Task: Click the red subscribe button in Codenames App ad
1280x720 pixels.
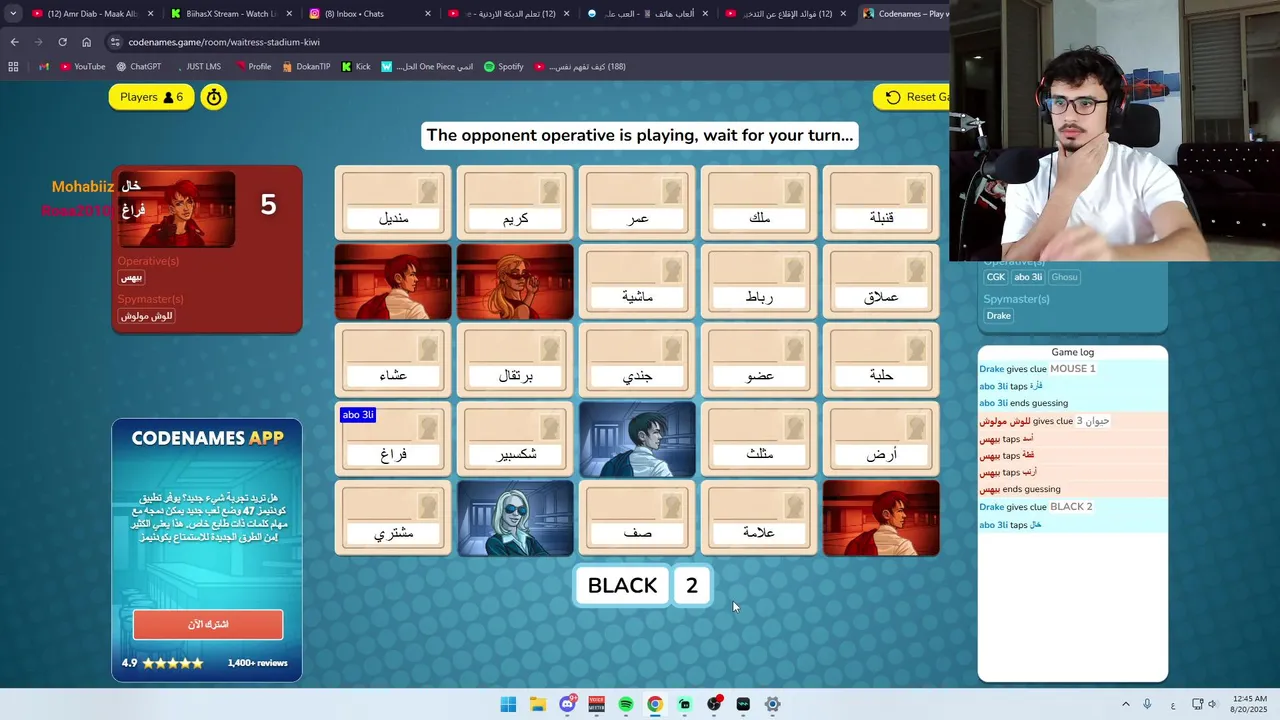Action: pos(208,624)
